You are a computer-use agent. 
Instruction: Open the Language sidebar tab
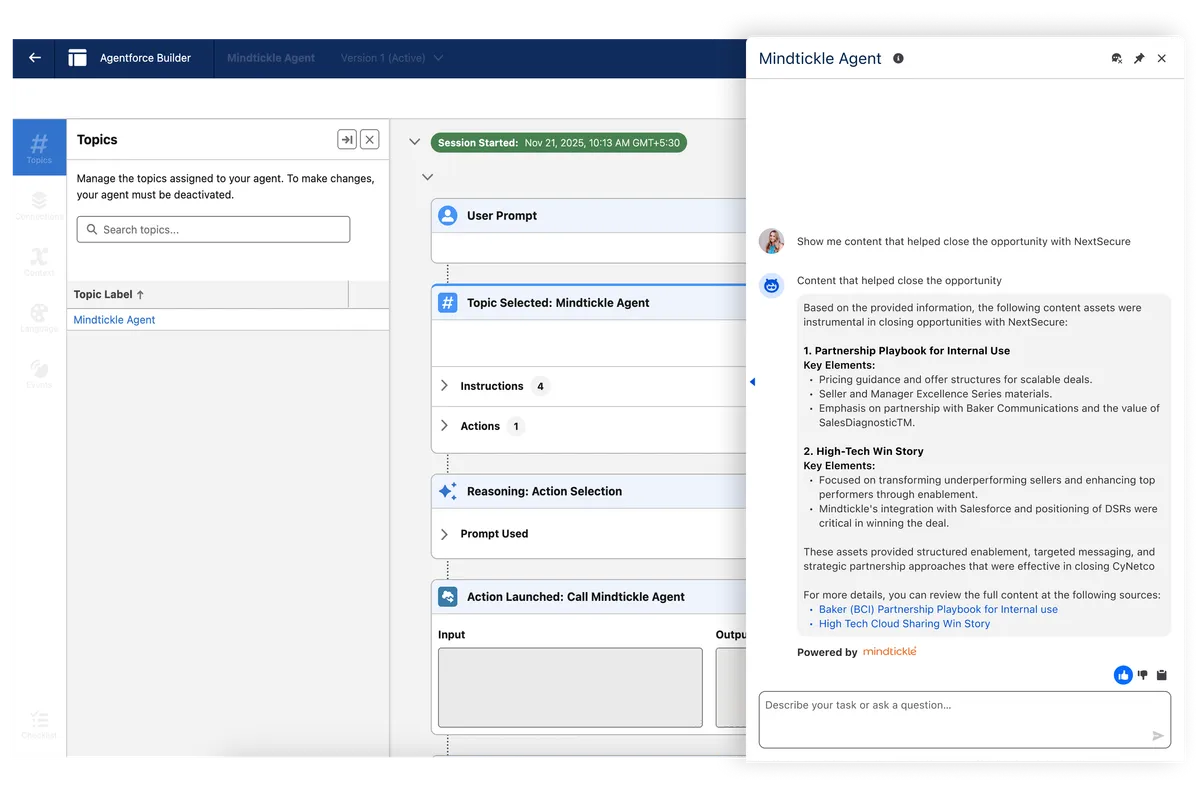coord(39,317)
